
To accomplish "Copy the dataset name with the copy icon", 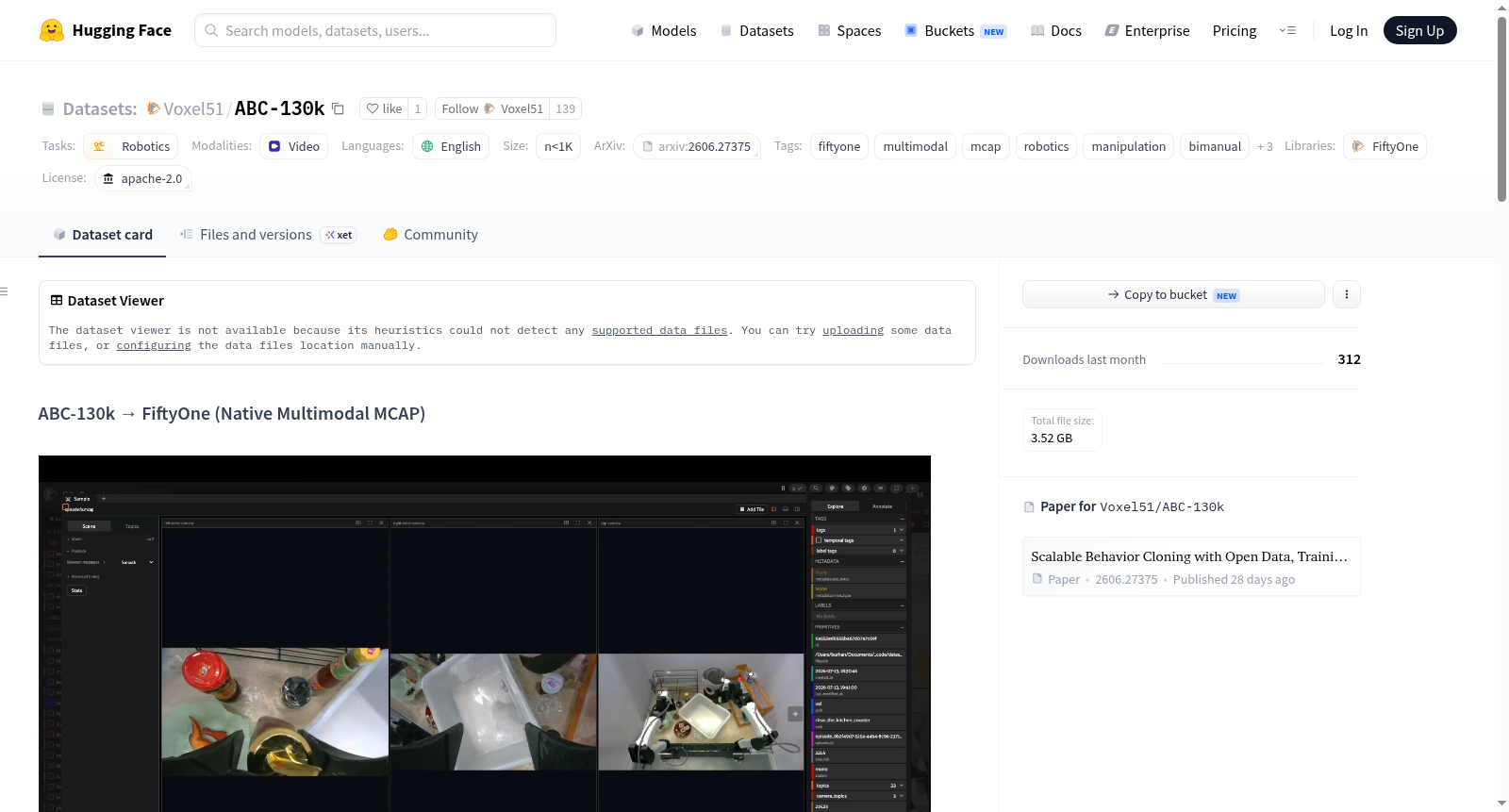I will point(338,108).
